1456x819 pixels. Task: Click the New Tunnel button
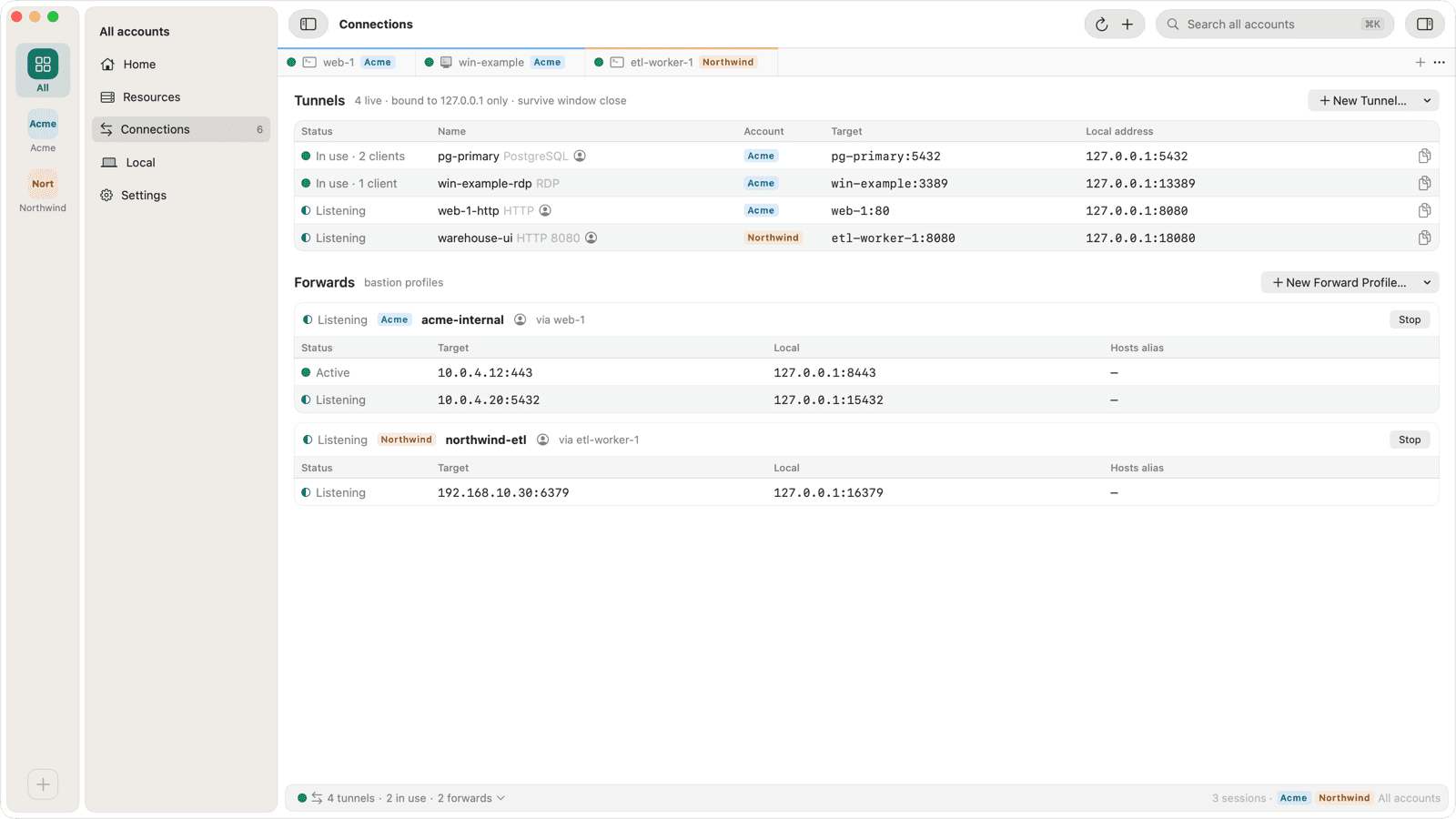tap(1362, 101)
